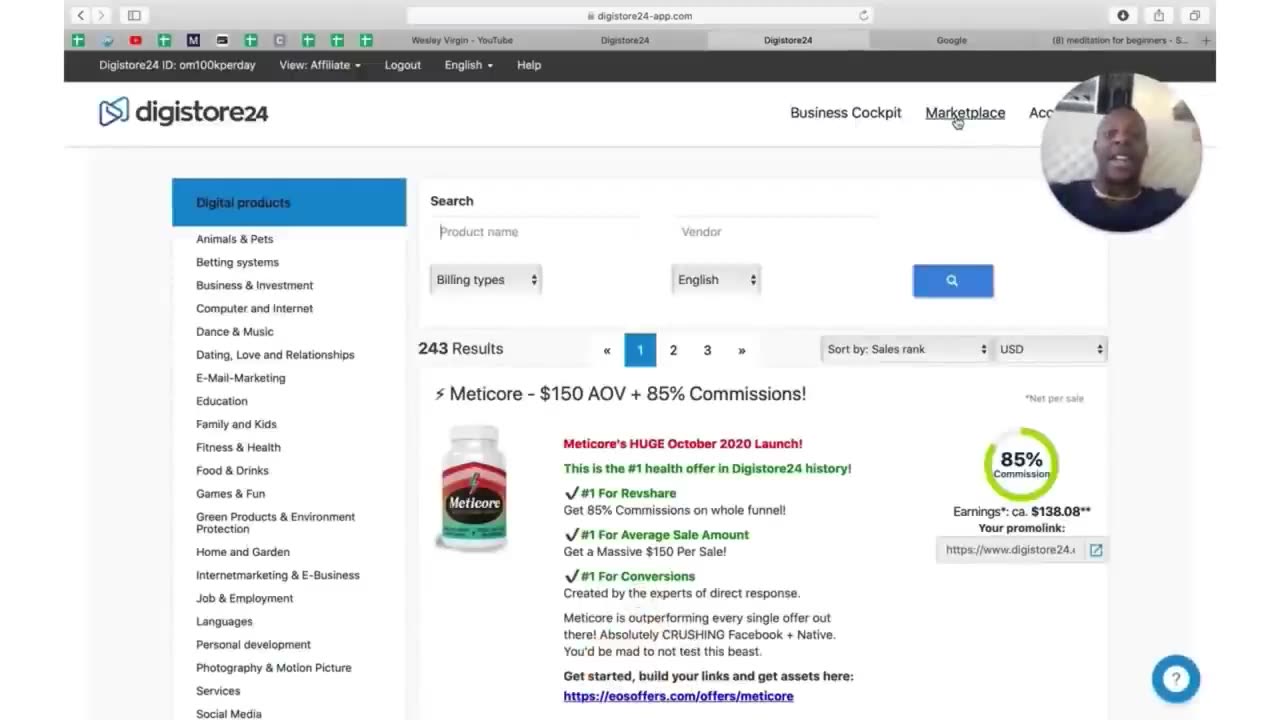Screen dimensions: 1280x720
Task: Click the Meticore bottle image
Action: point(472,489)
